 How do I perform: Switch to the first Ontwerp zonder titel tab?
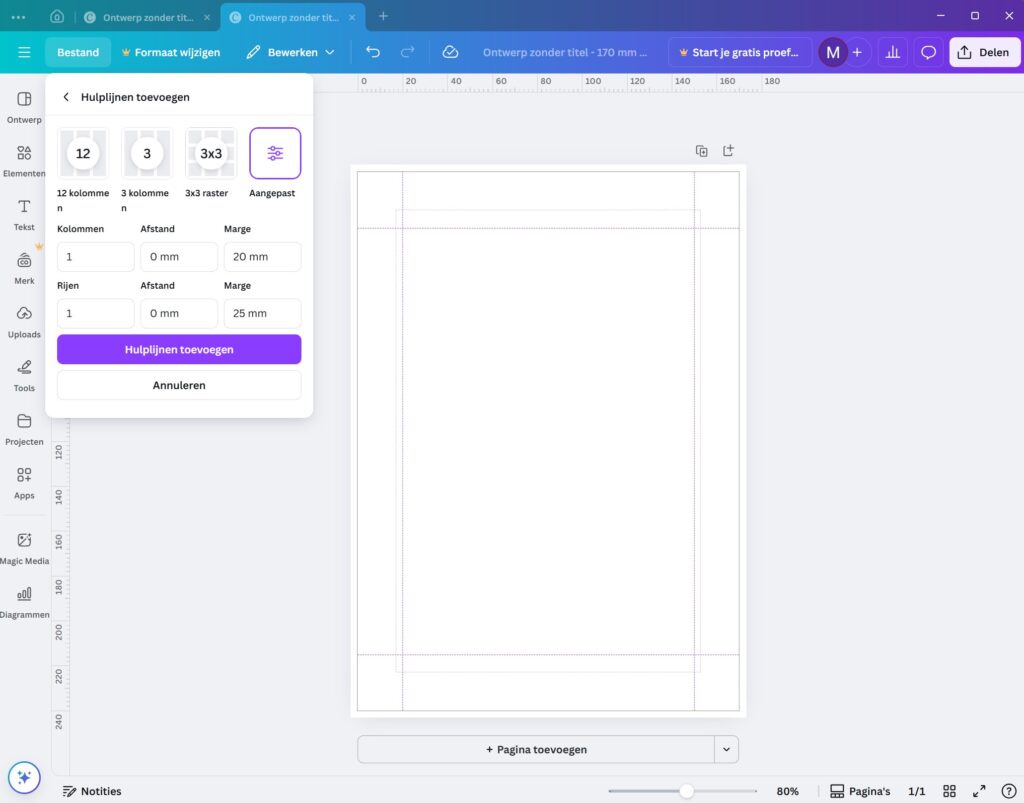point(148,17)
